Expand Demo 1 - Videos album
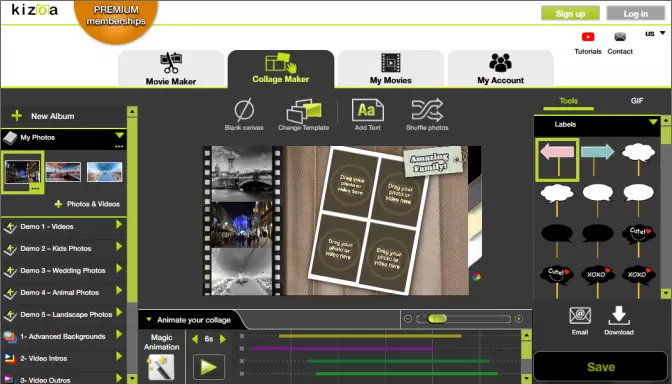This screenshot has width=672, height=384. (119, 225)
